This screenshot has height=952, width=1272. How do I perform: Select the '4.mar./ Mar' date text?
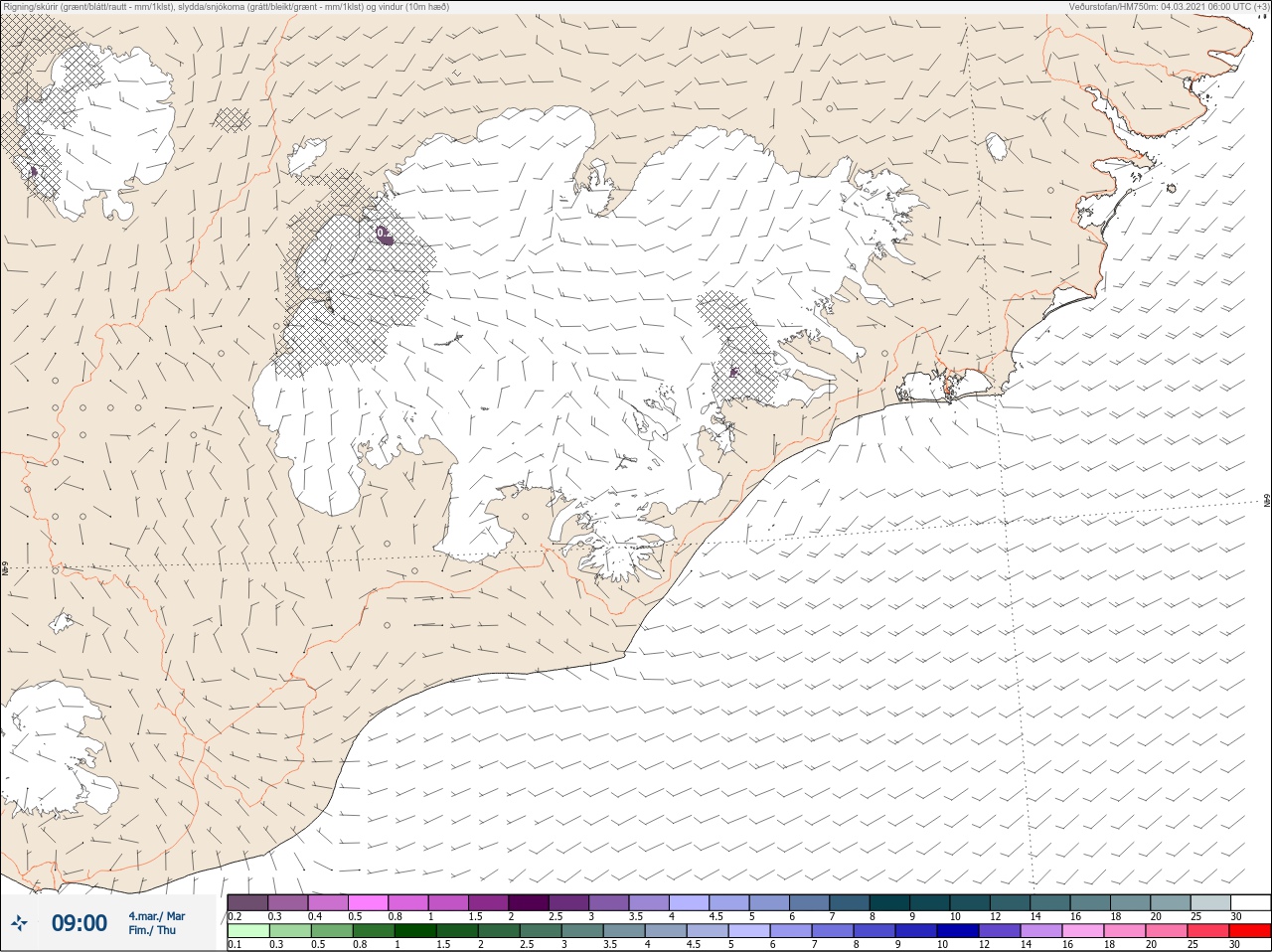[x=156, y=916]
